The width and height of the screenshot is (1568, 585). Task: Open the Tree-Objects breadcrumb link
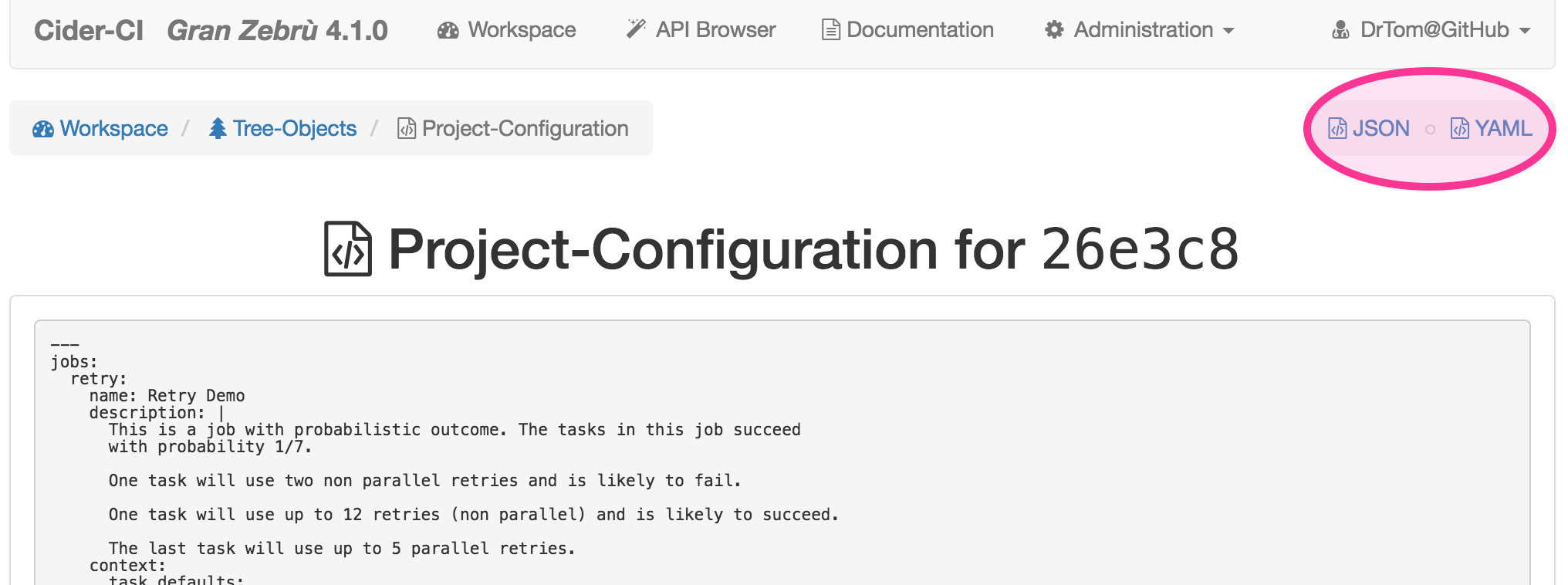[x=283, y=128]
